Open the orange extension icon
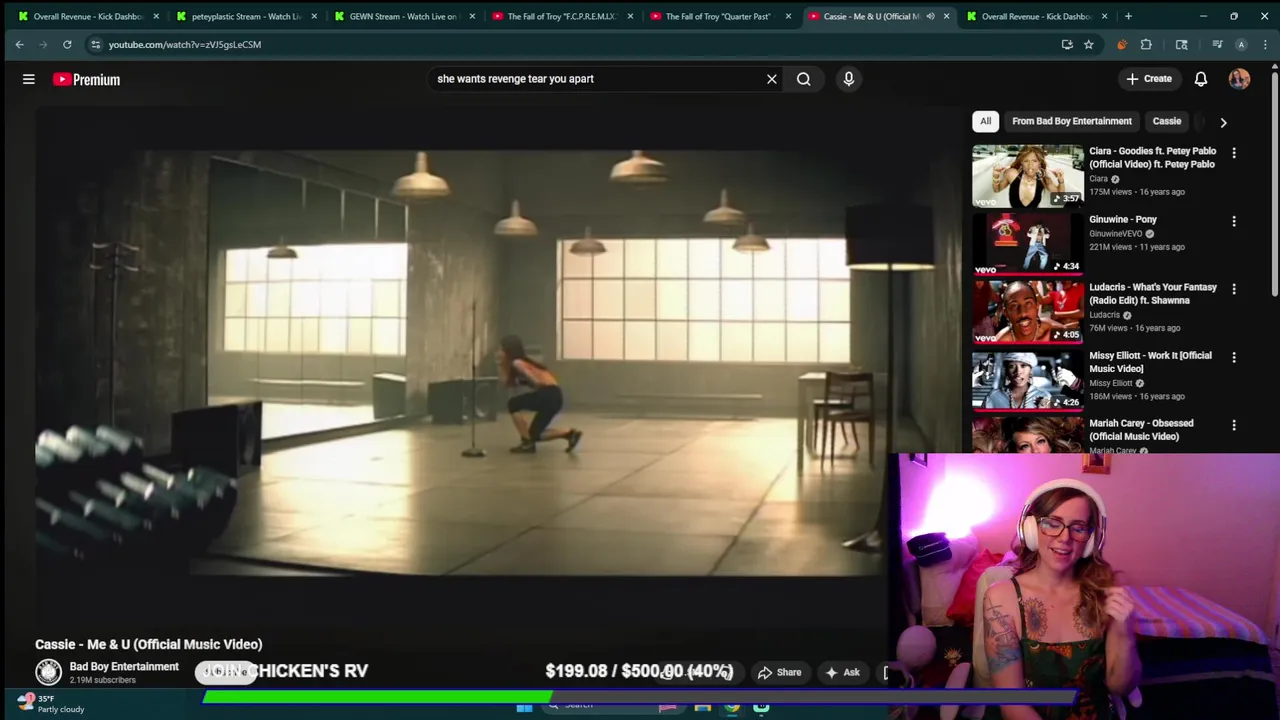 tap(1121, 44)
